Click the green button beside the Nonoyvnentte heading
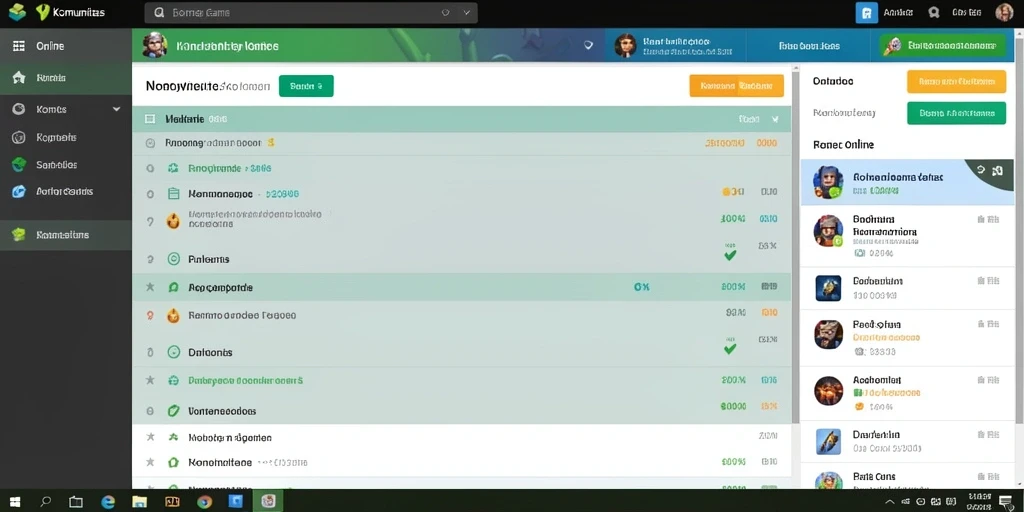1024x512 pixels. pos(306,86)
